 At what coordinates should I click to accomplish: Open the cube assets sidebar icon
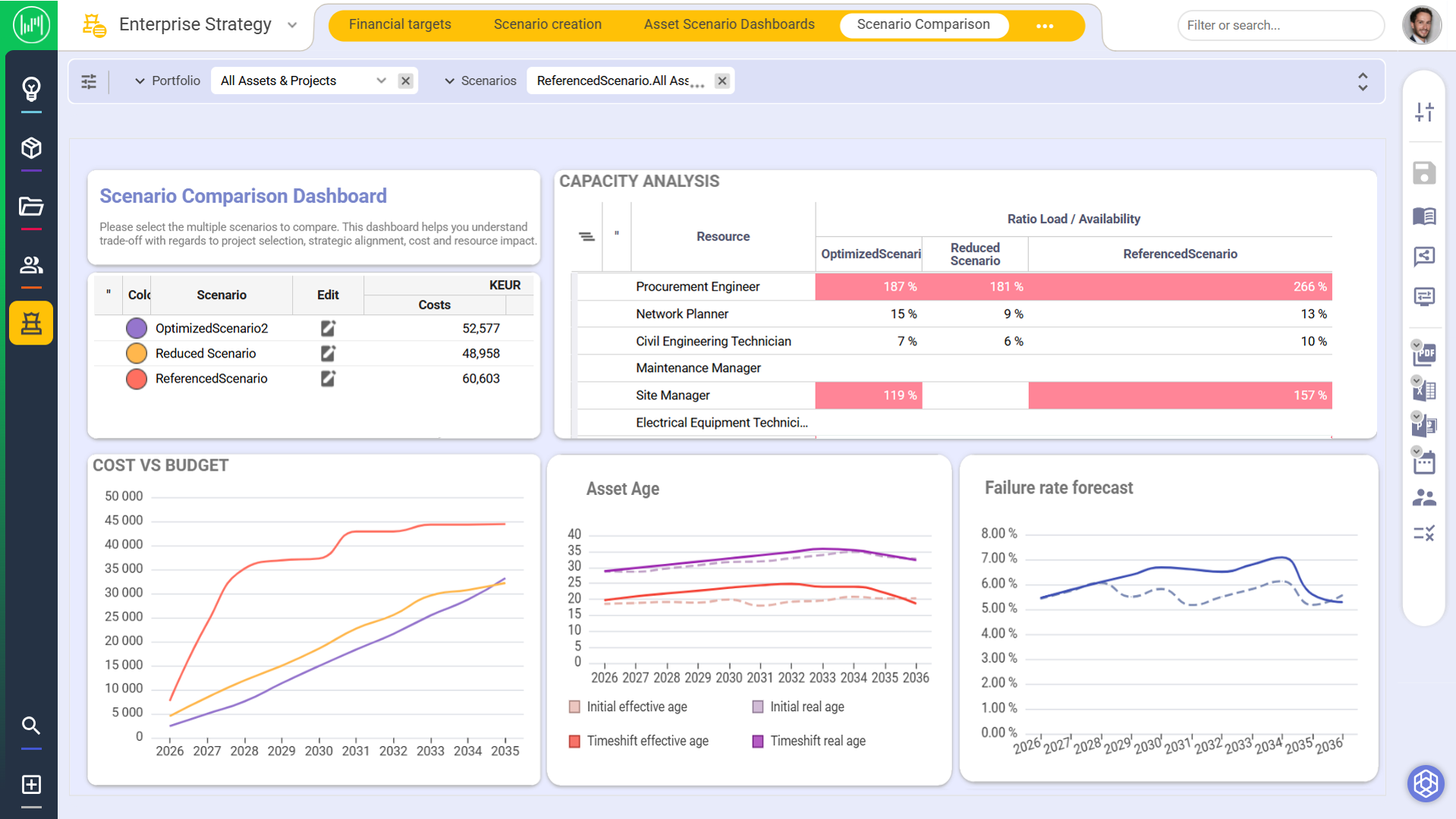[31, 148]
